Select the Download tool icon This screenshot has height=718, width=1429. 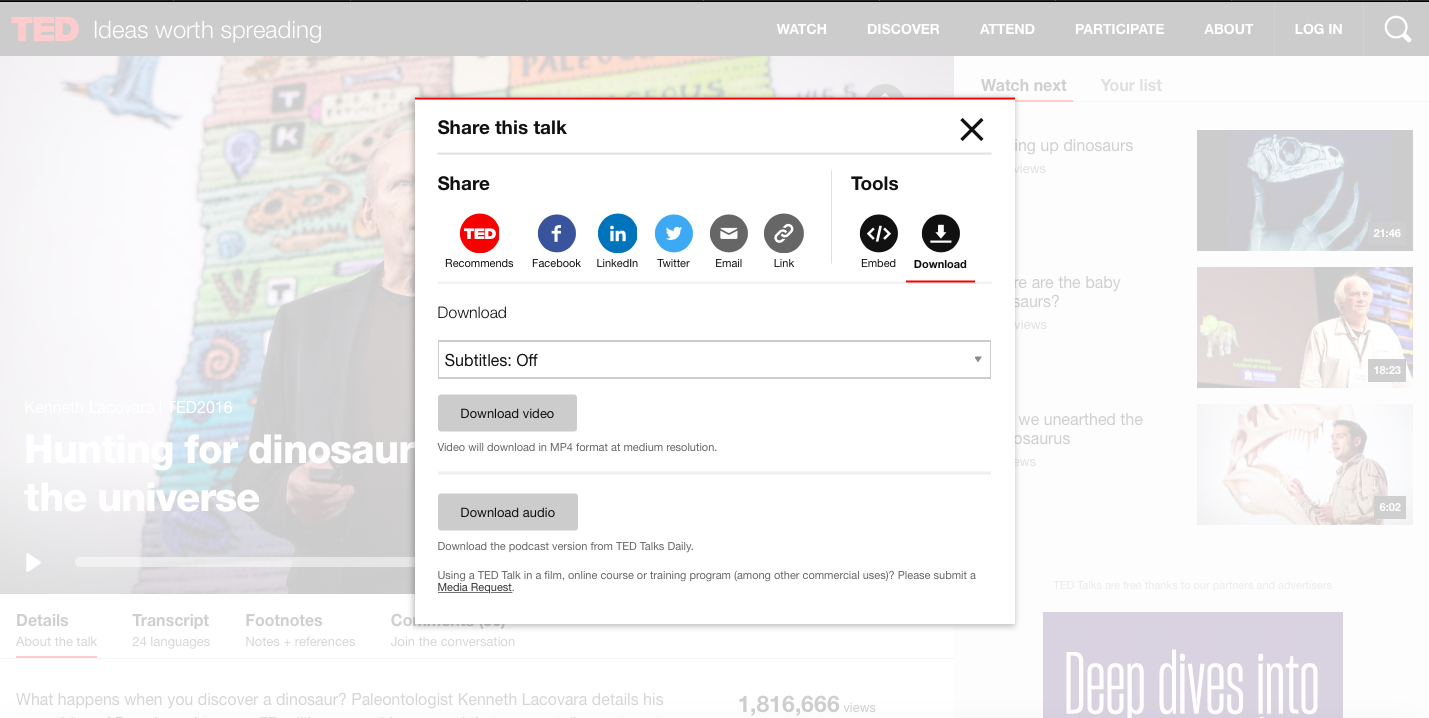point(940,234)
